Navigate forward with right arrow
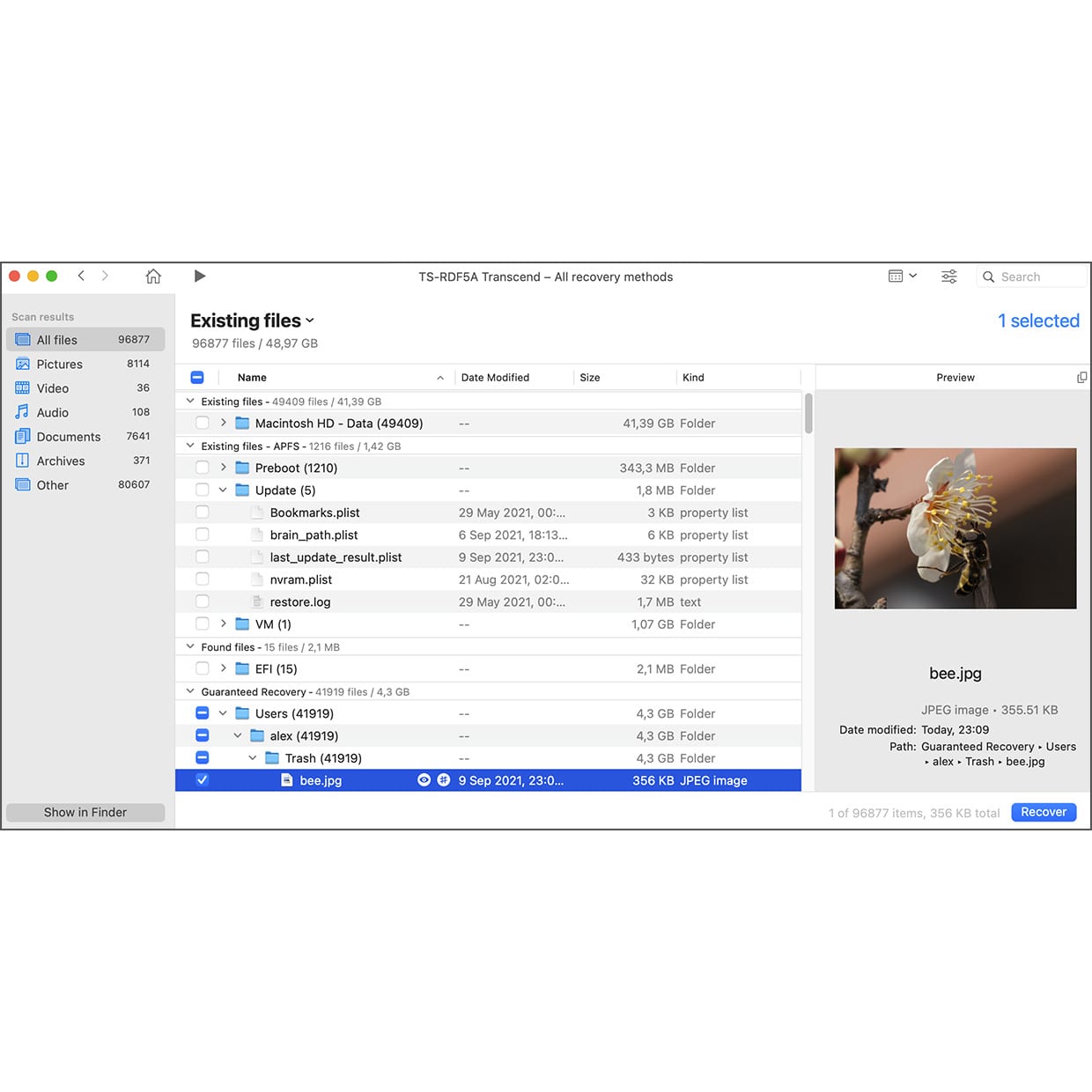1092x1092 pixels. click(x=105, y=276)
